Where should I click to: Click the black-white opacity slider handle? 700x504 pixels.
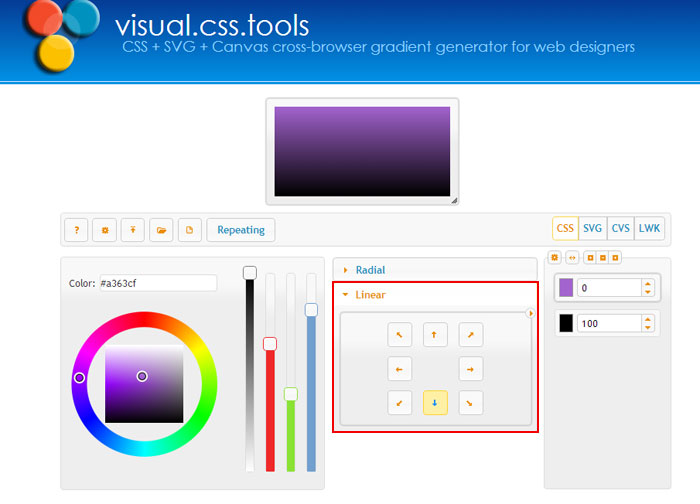[x=250, y=273]
